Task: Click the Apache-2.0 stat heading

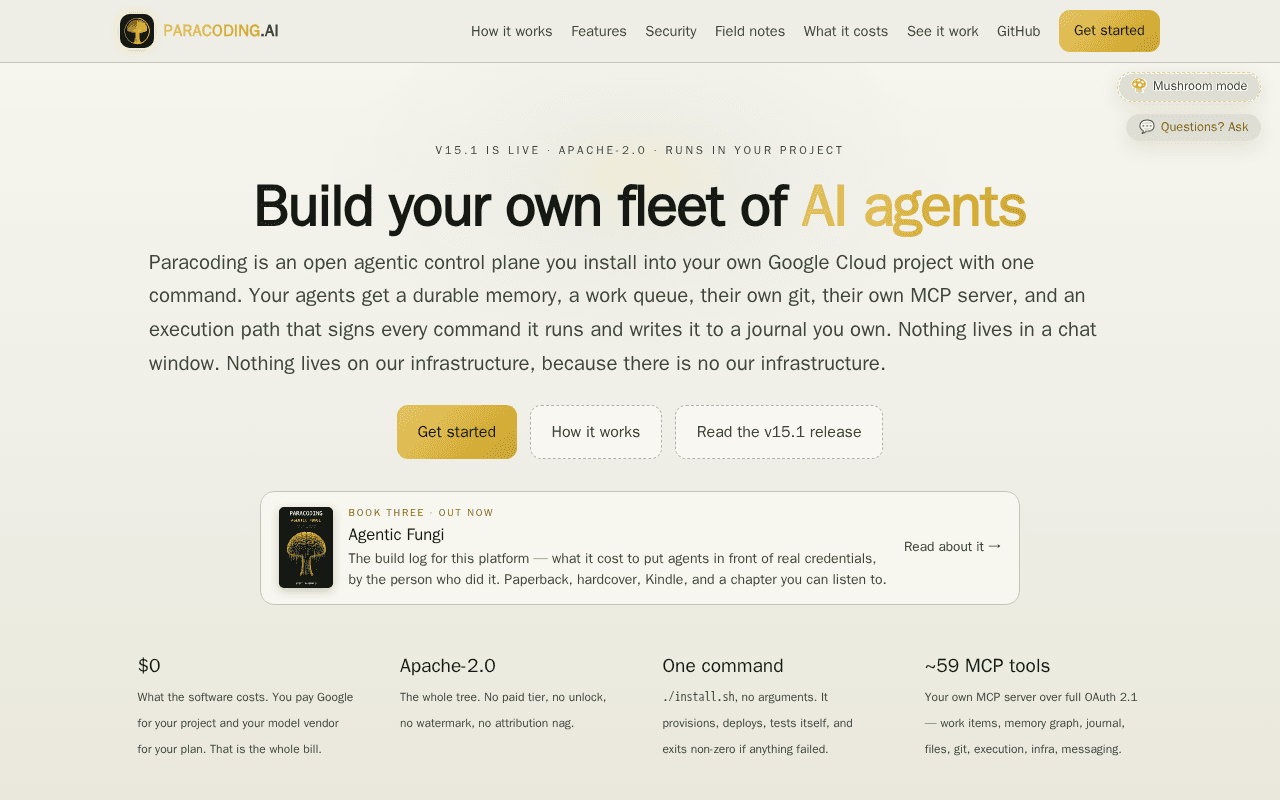Action: (448, 666)
